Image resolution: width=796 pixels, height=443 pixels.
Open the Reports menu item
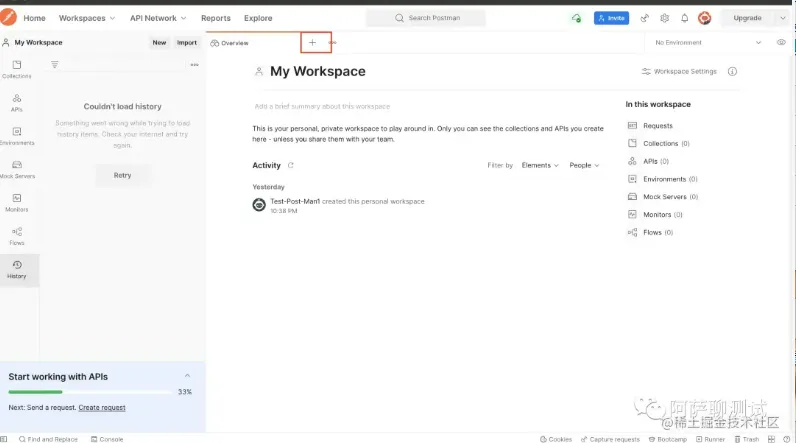click(x=216, y=18)
